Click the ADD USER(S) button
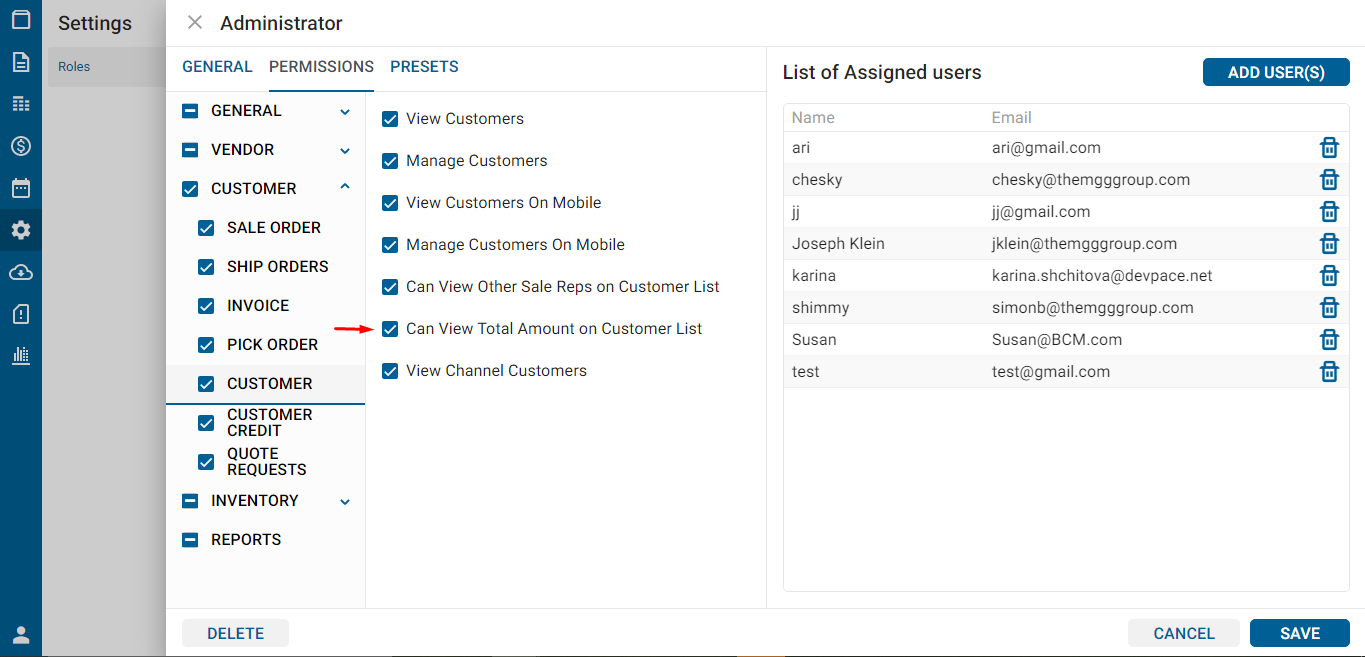Viewport: 1365px width, 657px height. coord(1275,72)
